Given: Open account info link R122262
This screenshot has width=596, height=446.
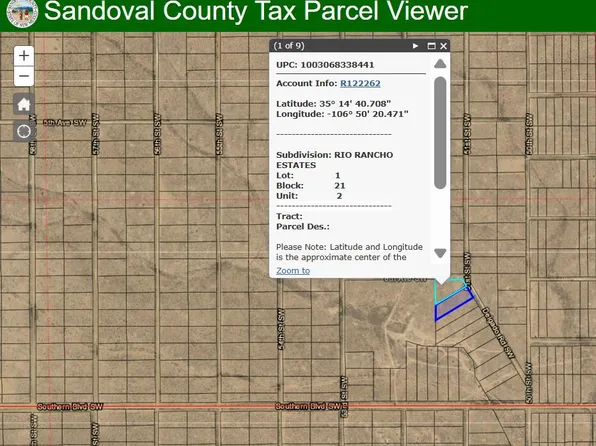Looking at the screenshot, I should click(x=360, y=83).
